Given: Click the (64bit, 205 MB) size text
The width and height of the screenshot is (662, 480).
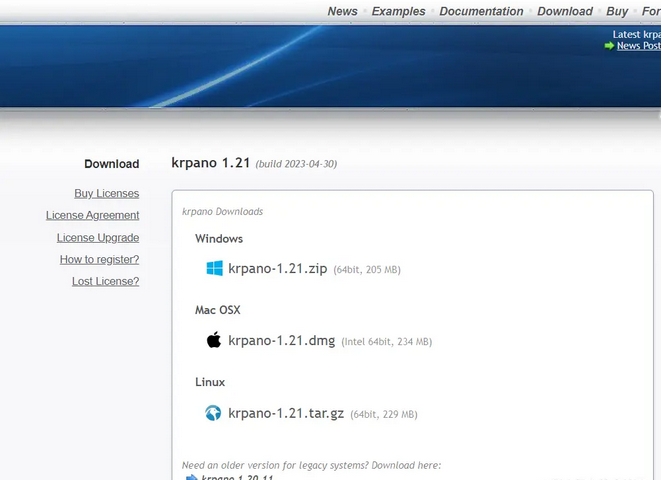Looking at the screenshot, I should [x=367, y=270].
